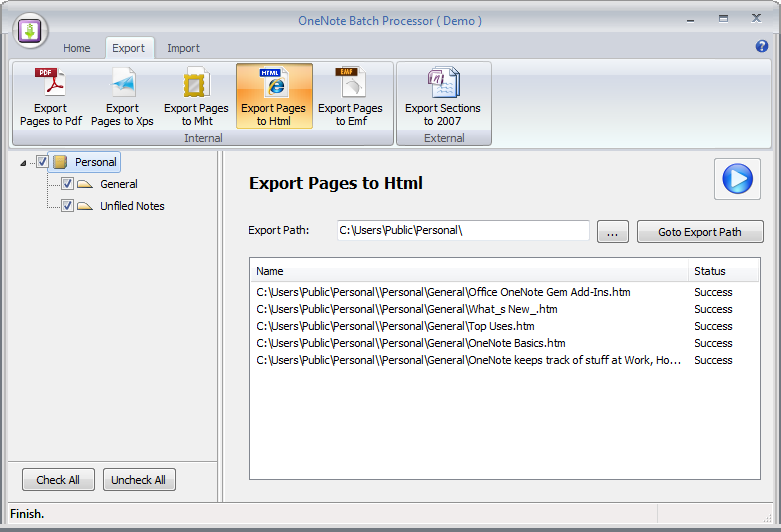Select the OneNote keeps track of stuff row

505,360
